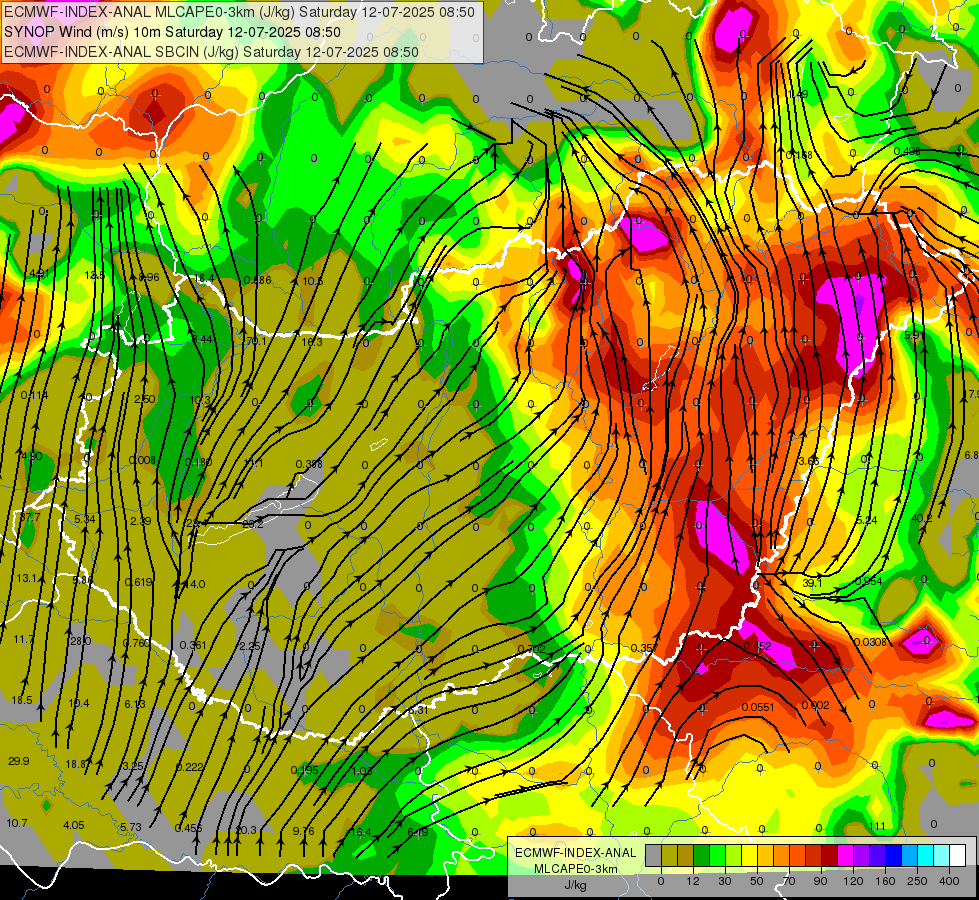
Task: Click the map value 4.05
Action: point(74,825)
